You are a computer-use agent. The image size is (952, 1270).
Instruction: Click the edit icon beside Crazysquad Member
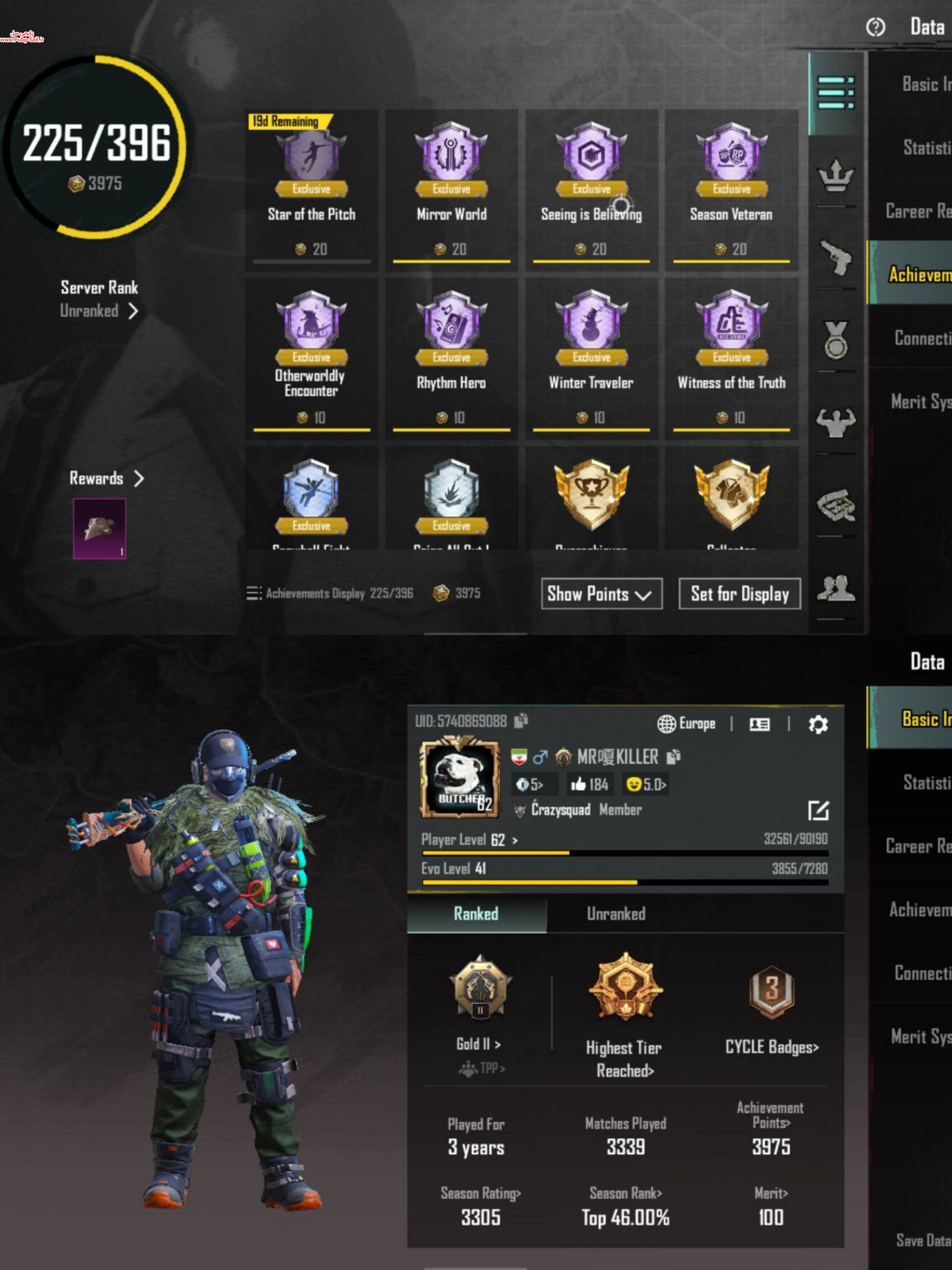click(818, 810)
